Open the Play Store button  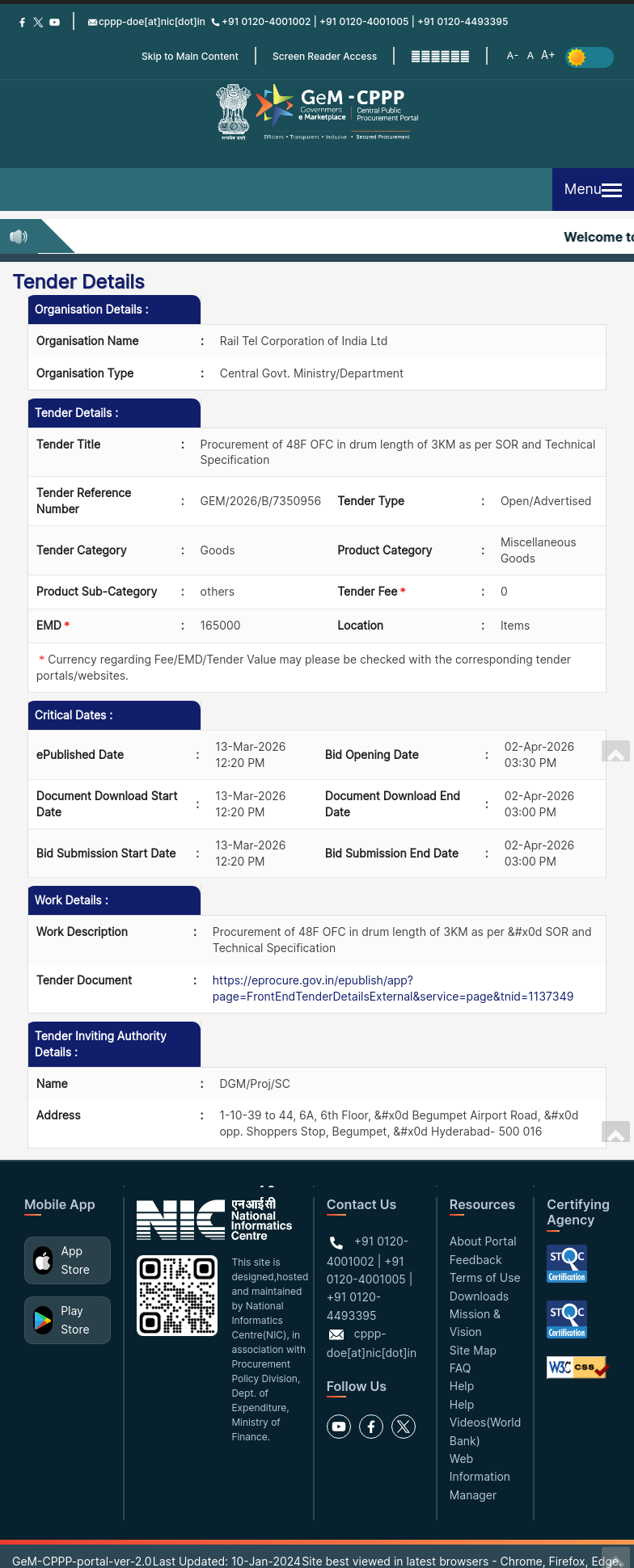(67, 1320)
